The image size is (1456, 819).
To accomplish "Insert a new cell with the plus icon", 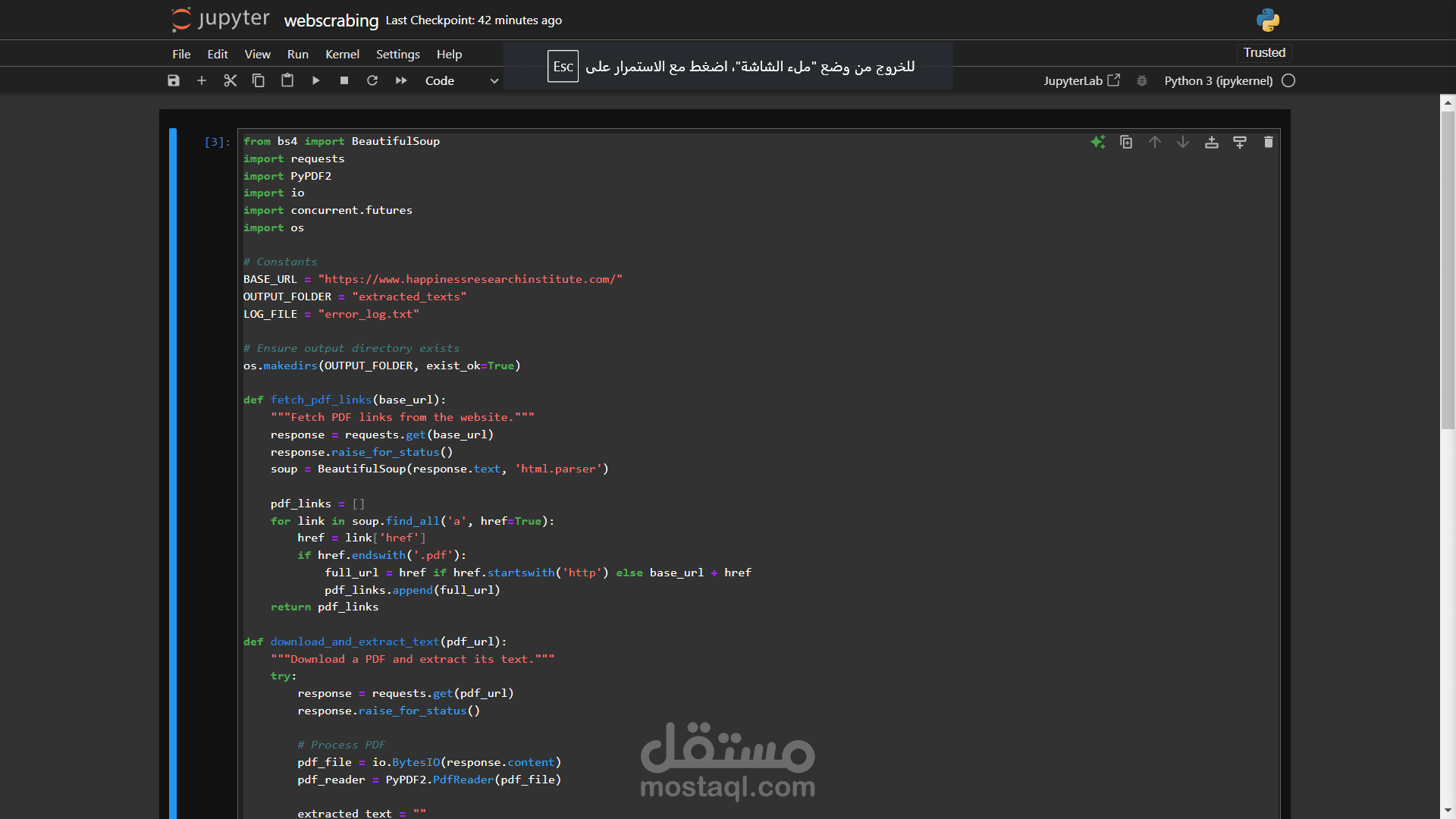I will pyautogui.click(x=202, y=80).
